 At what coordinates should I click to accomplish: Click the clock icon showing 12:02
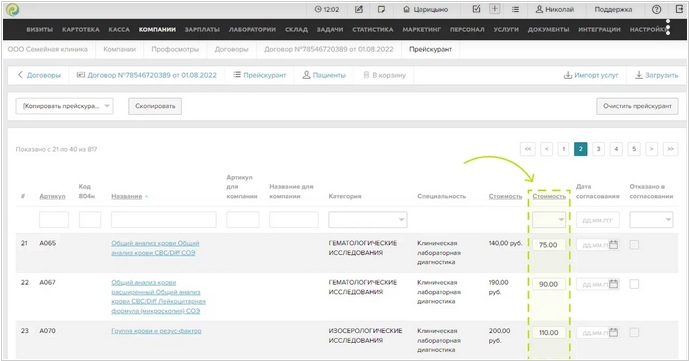coord(318,9)
